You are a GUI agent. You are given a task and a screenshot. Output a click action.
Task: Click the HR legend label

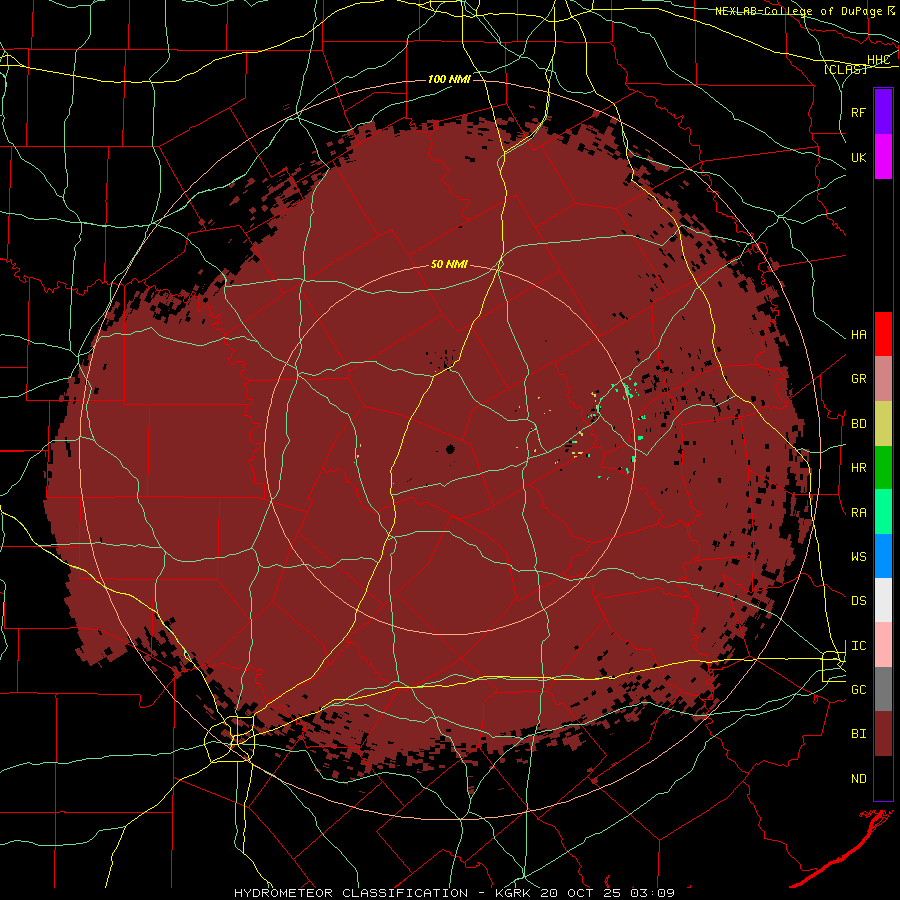click(858, 468)
